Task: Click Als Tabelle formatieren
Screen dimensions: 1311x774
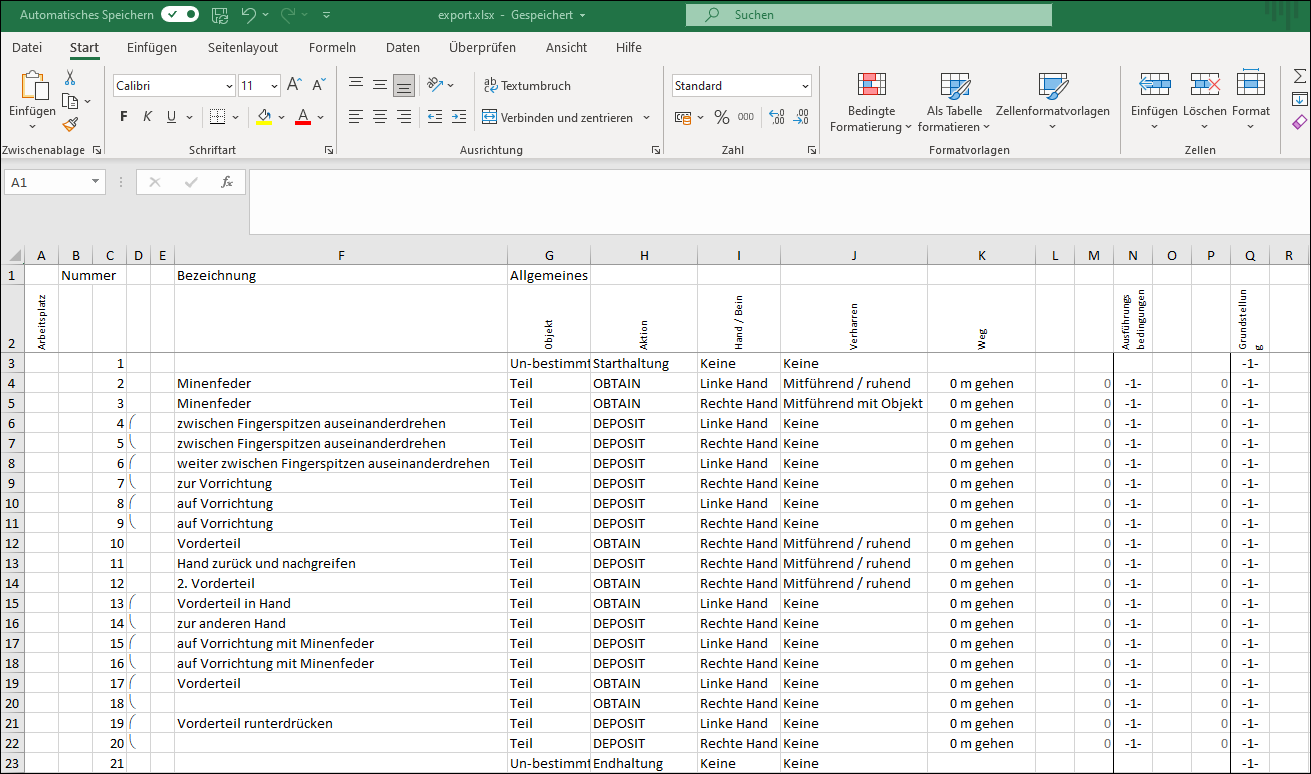Action: (x=955, y=101)
